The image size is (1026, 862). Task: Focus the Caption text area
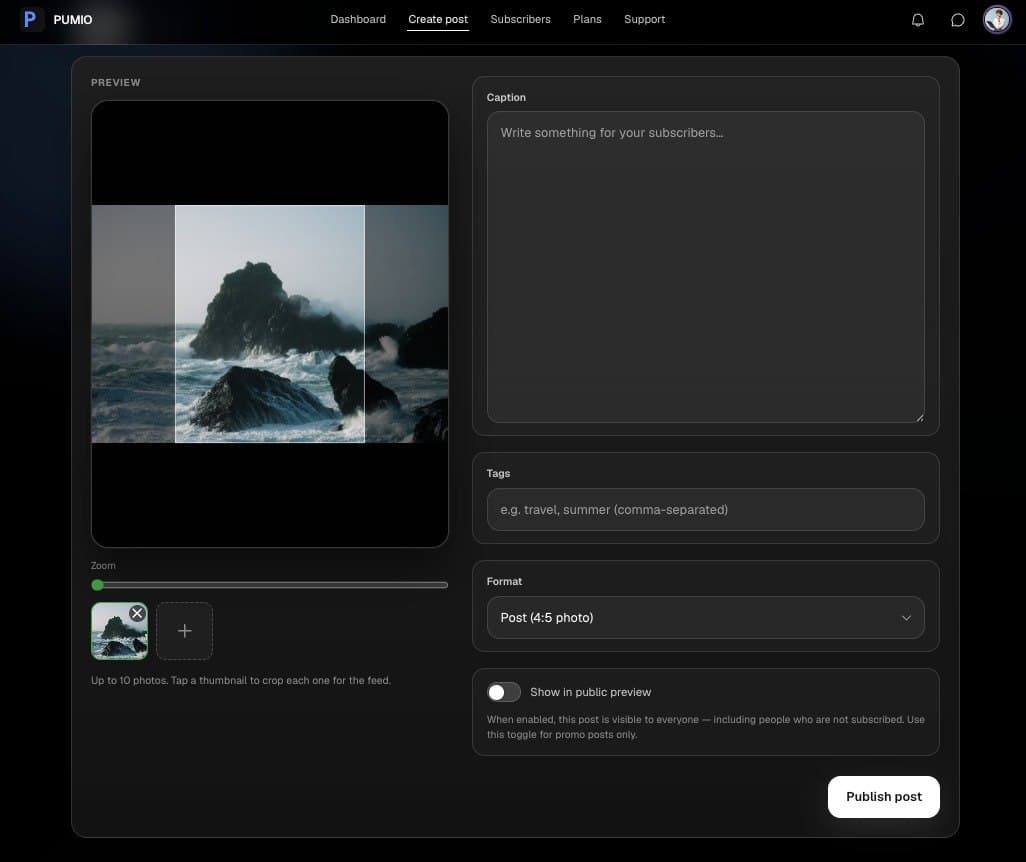tap(705, 267)
